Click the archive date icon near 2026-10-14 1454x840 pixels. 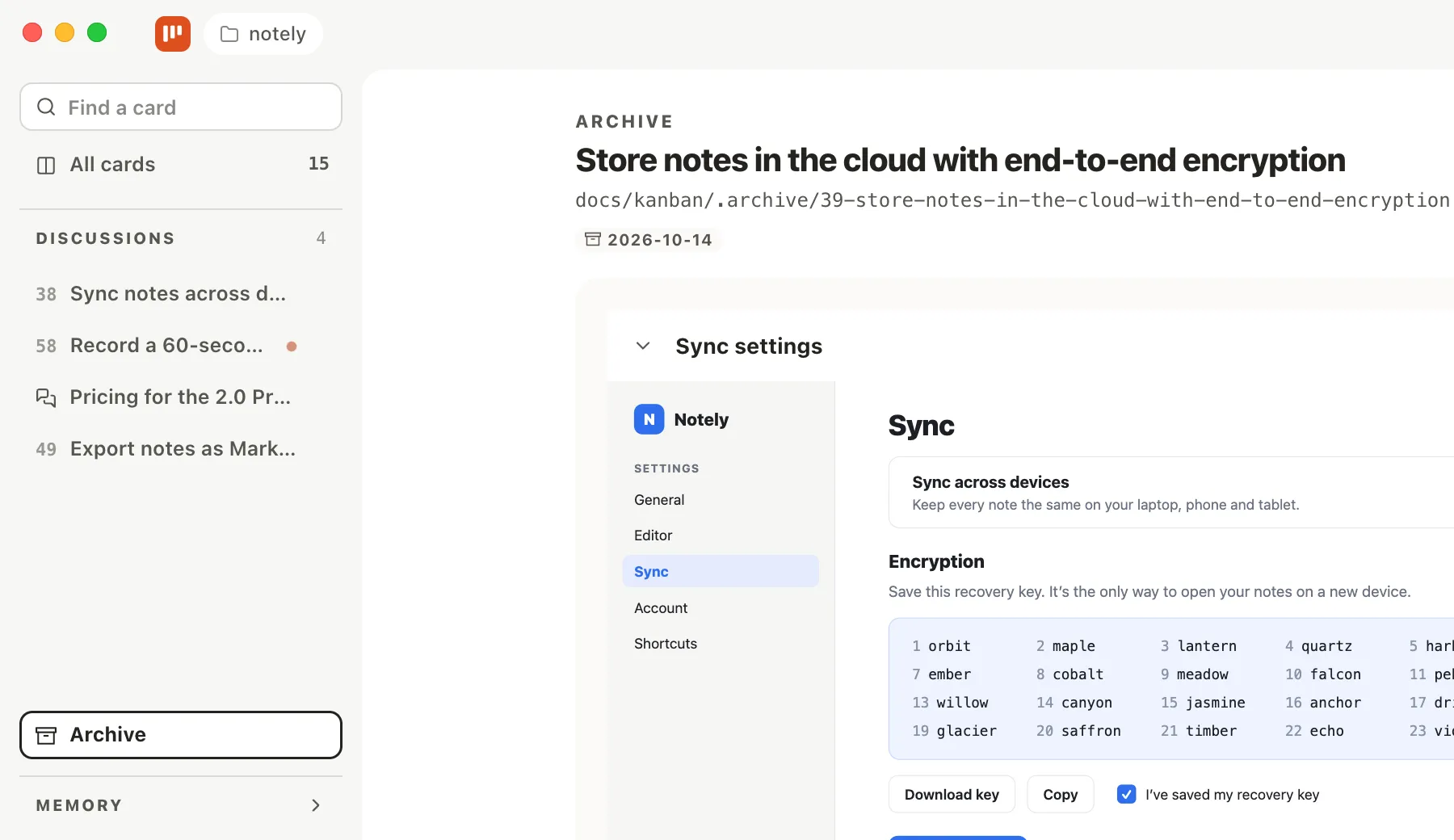593,239
